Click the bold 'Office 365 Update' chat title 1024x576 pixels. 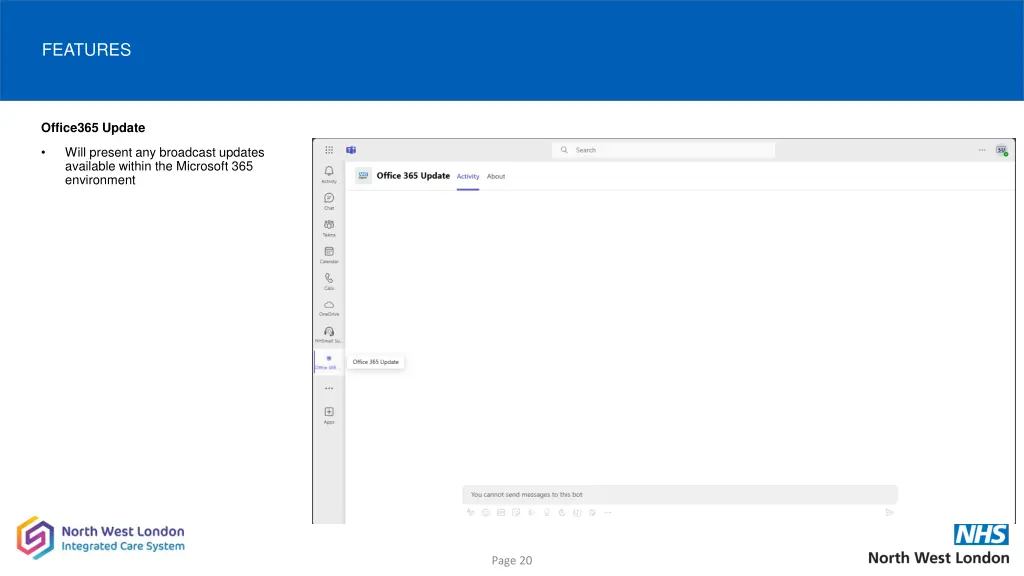point(413,176)
